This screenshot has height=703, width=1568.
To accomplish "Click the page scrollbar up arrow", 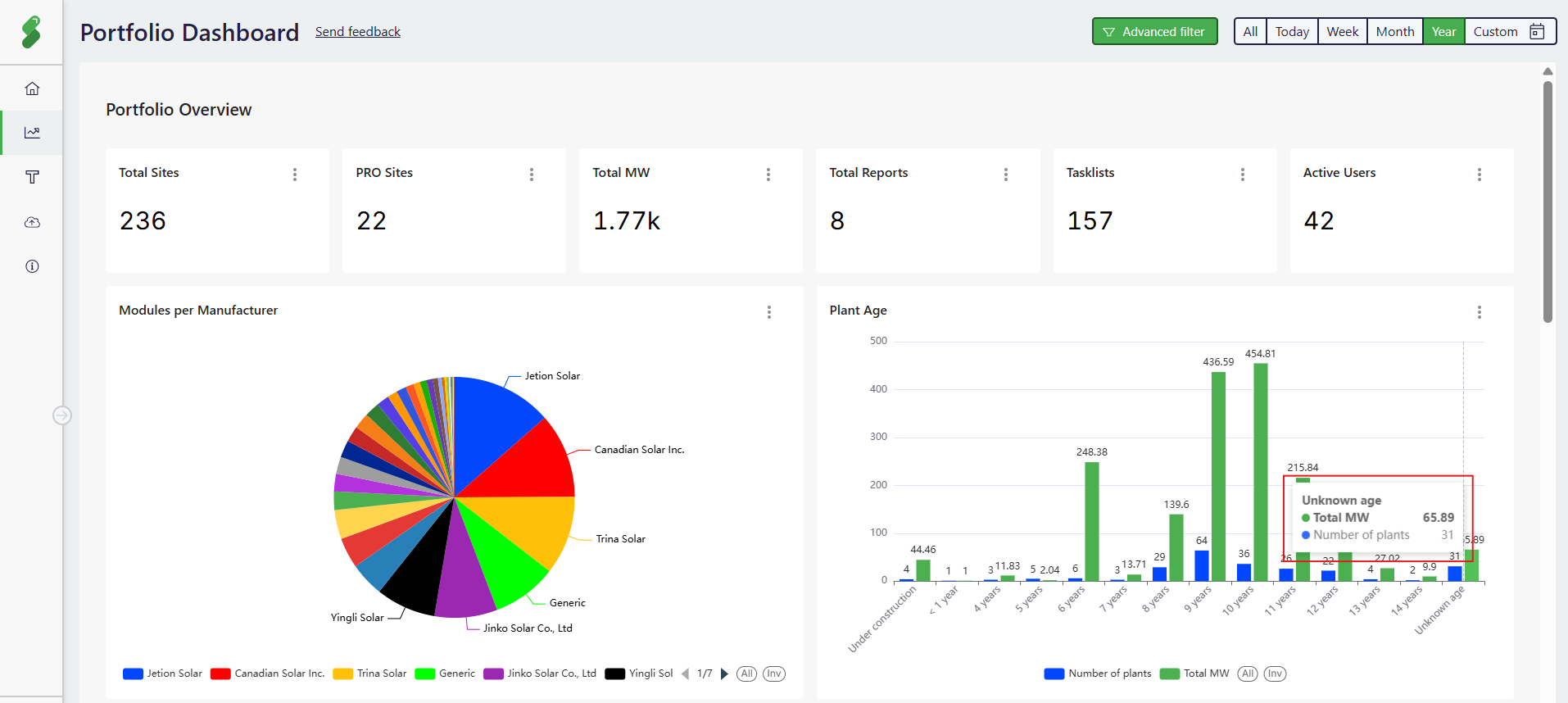I will pyautogui.click(x=1548, y=71).
